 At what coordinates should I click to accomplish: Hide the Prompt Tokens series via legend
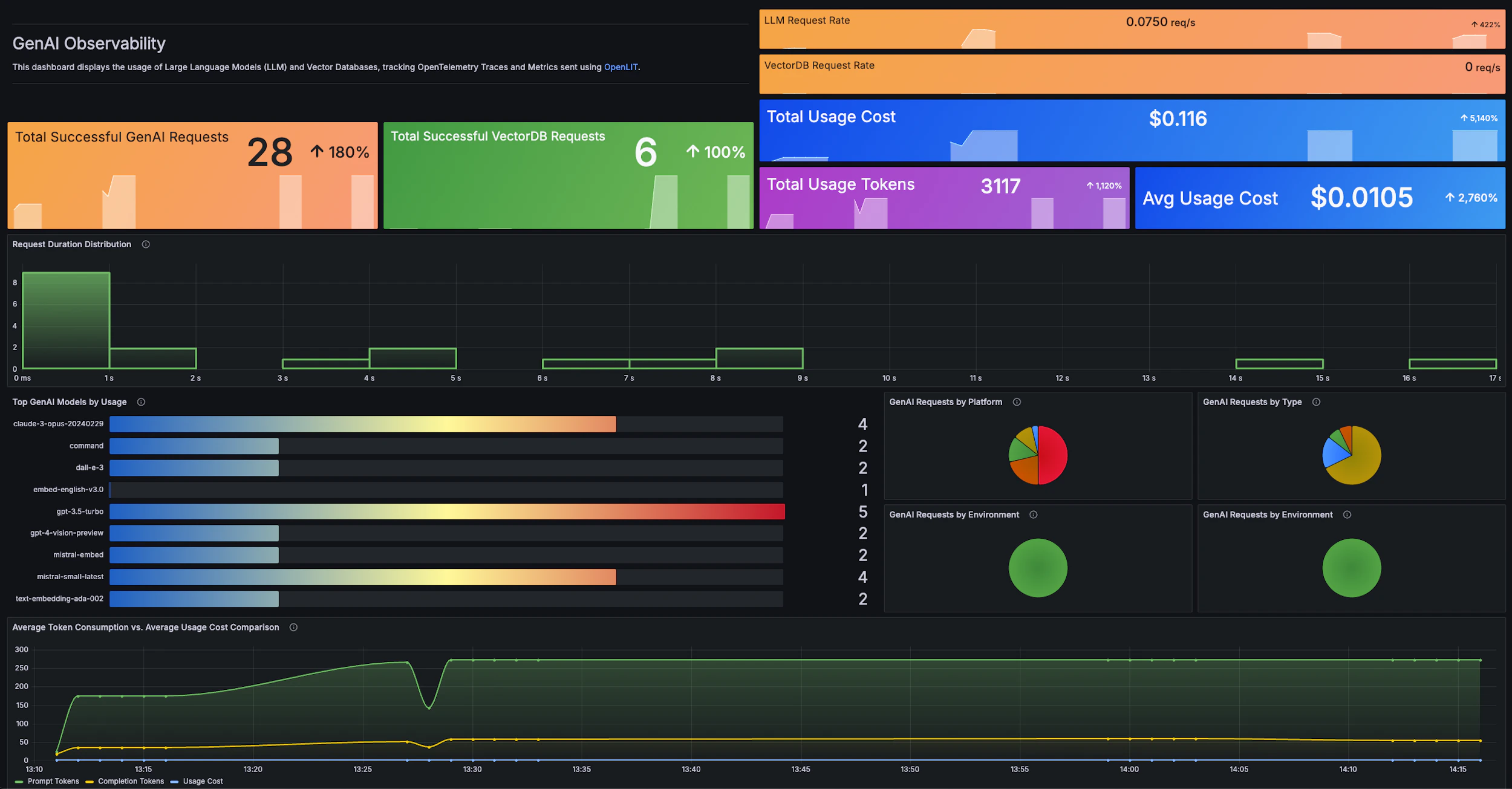pos(53,781)
